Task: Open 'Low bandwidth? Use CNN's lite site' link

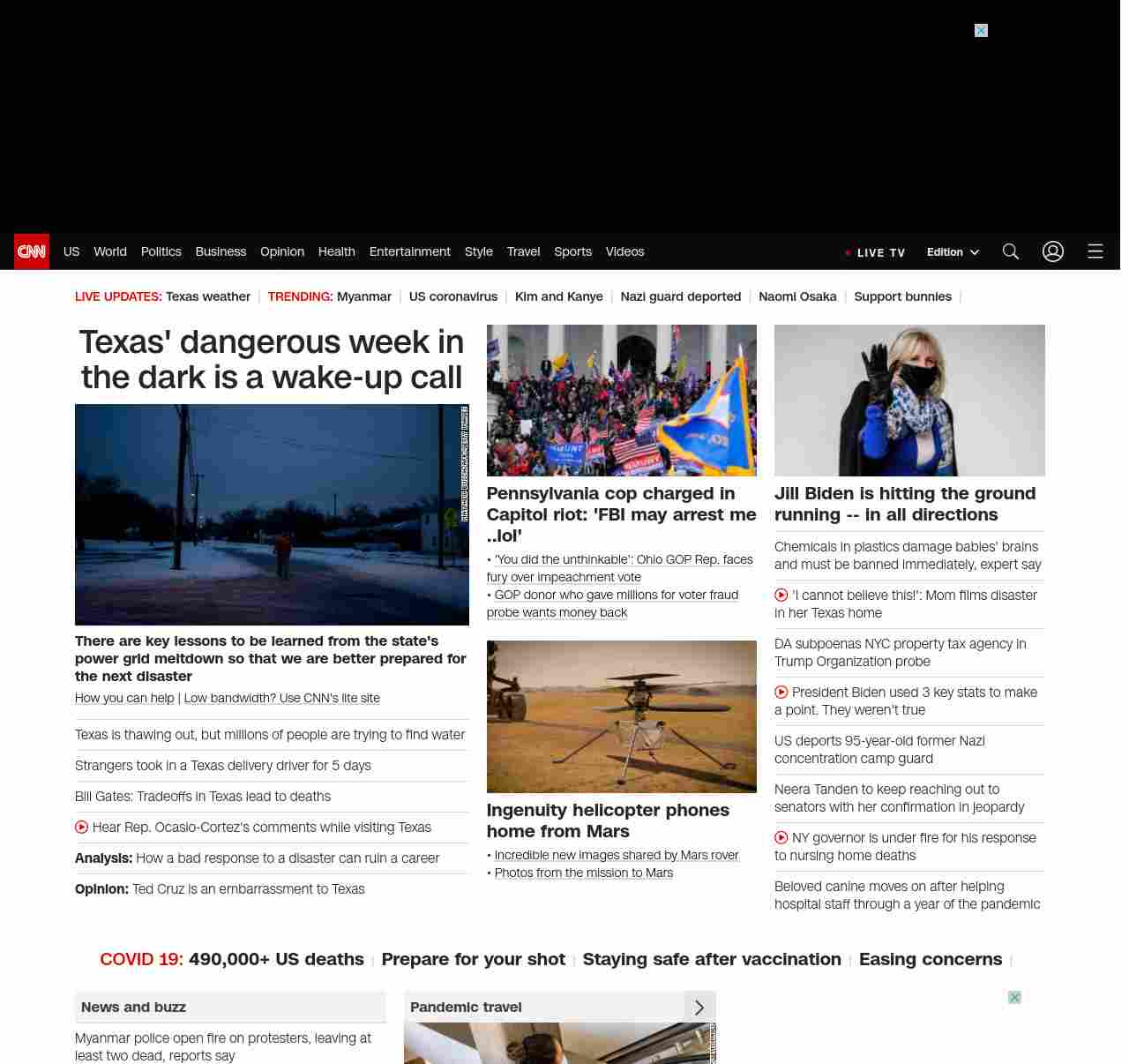Action: (281, 698)
